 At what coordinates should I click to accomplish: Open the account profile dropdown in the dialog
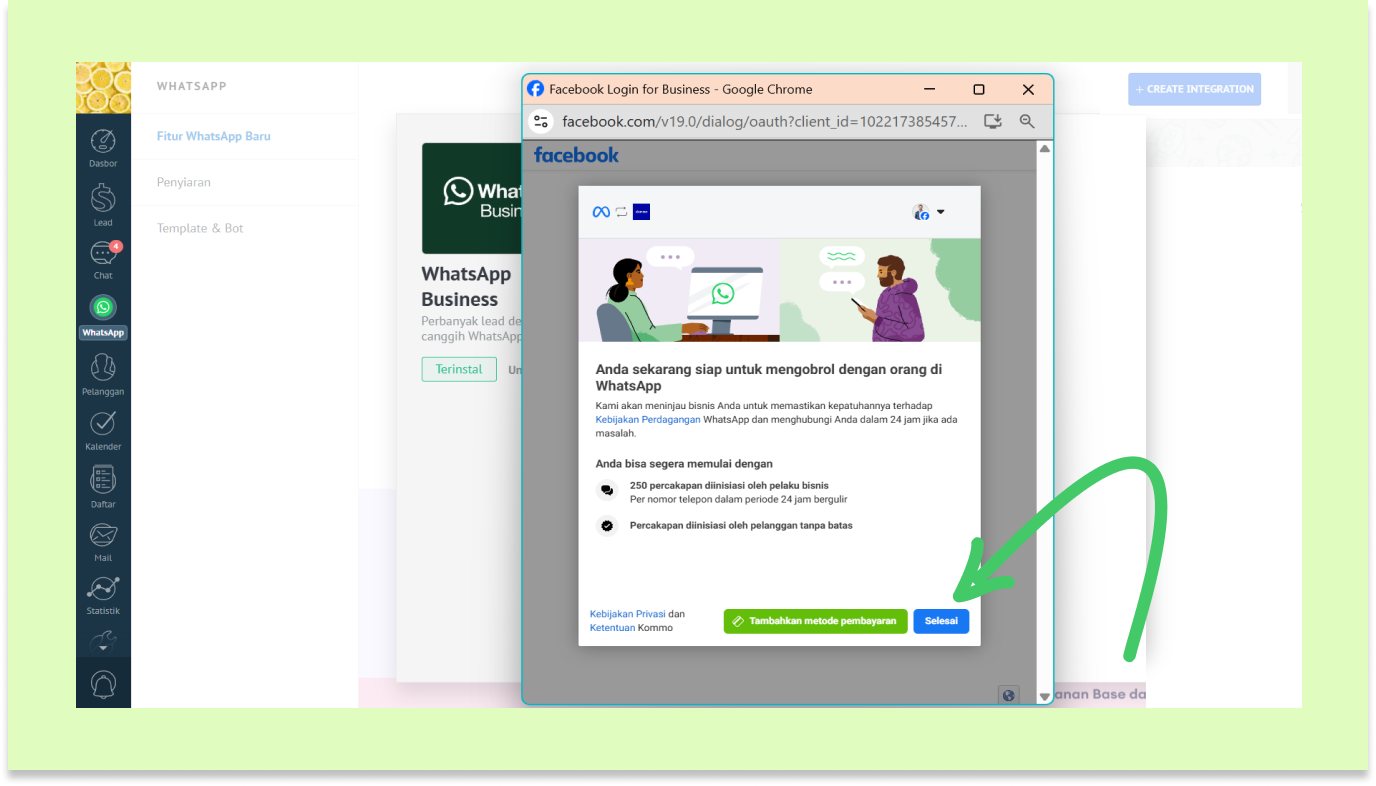point(929,212)
